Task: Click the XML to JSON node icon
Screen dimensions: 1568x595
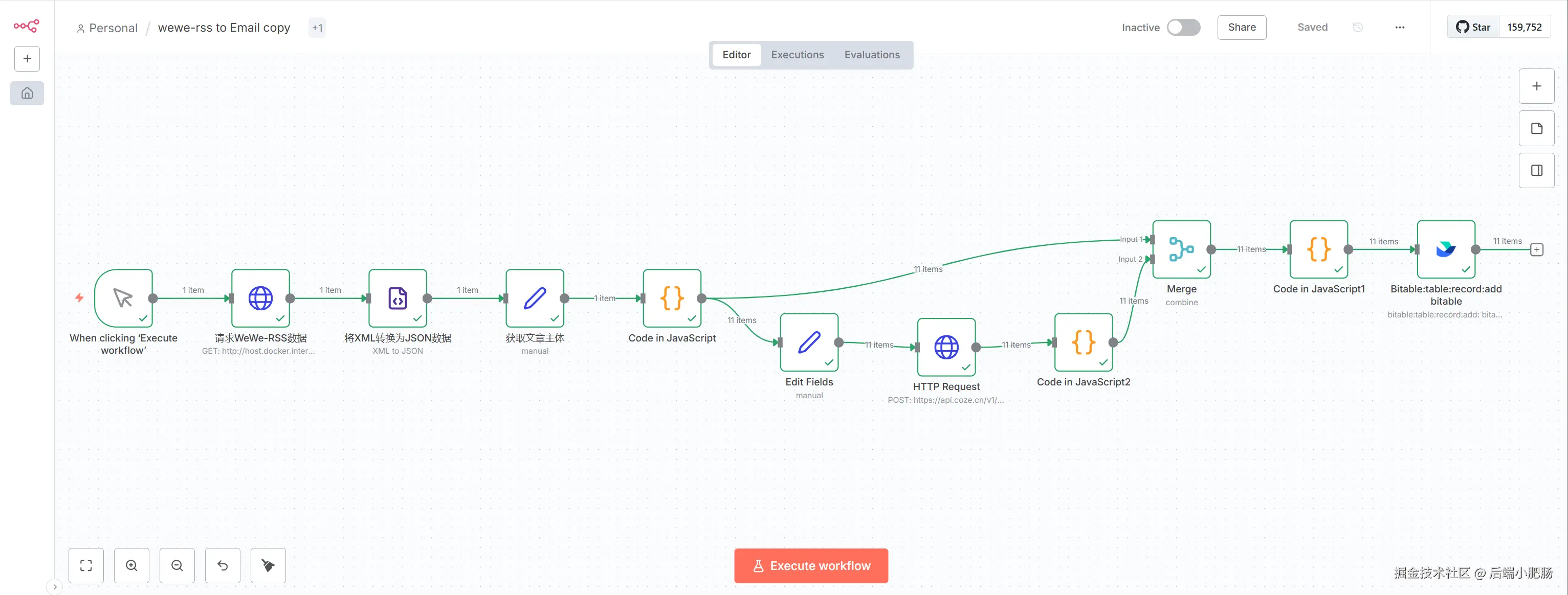Action: tap(397, 298)
